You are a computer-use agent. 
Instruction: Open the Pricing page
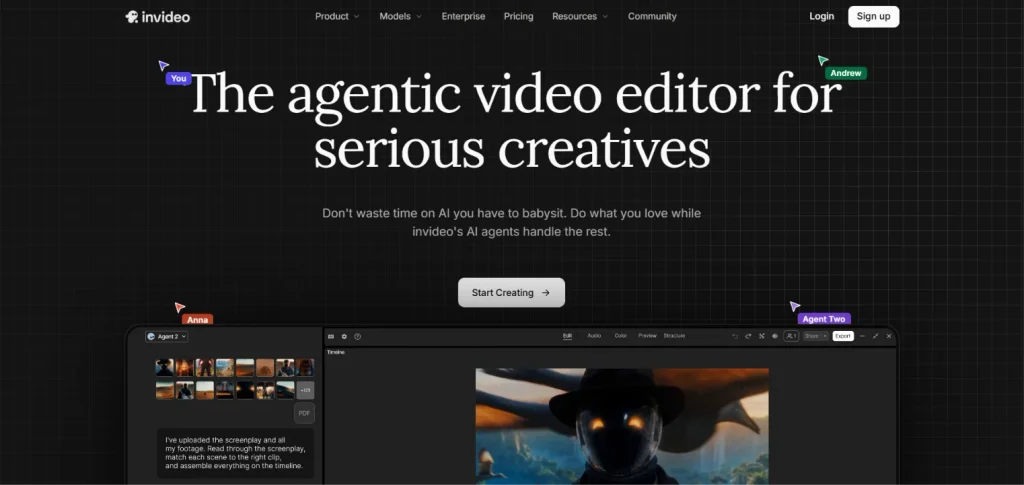[519, 16]
